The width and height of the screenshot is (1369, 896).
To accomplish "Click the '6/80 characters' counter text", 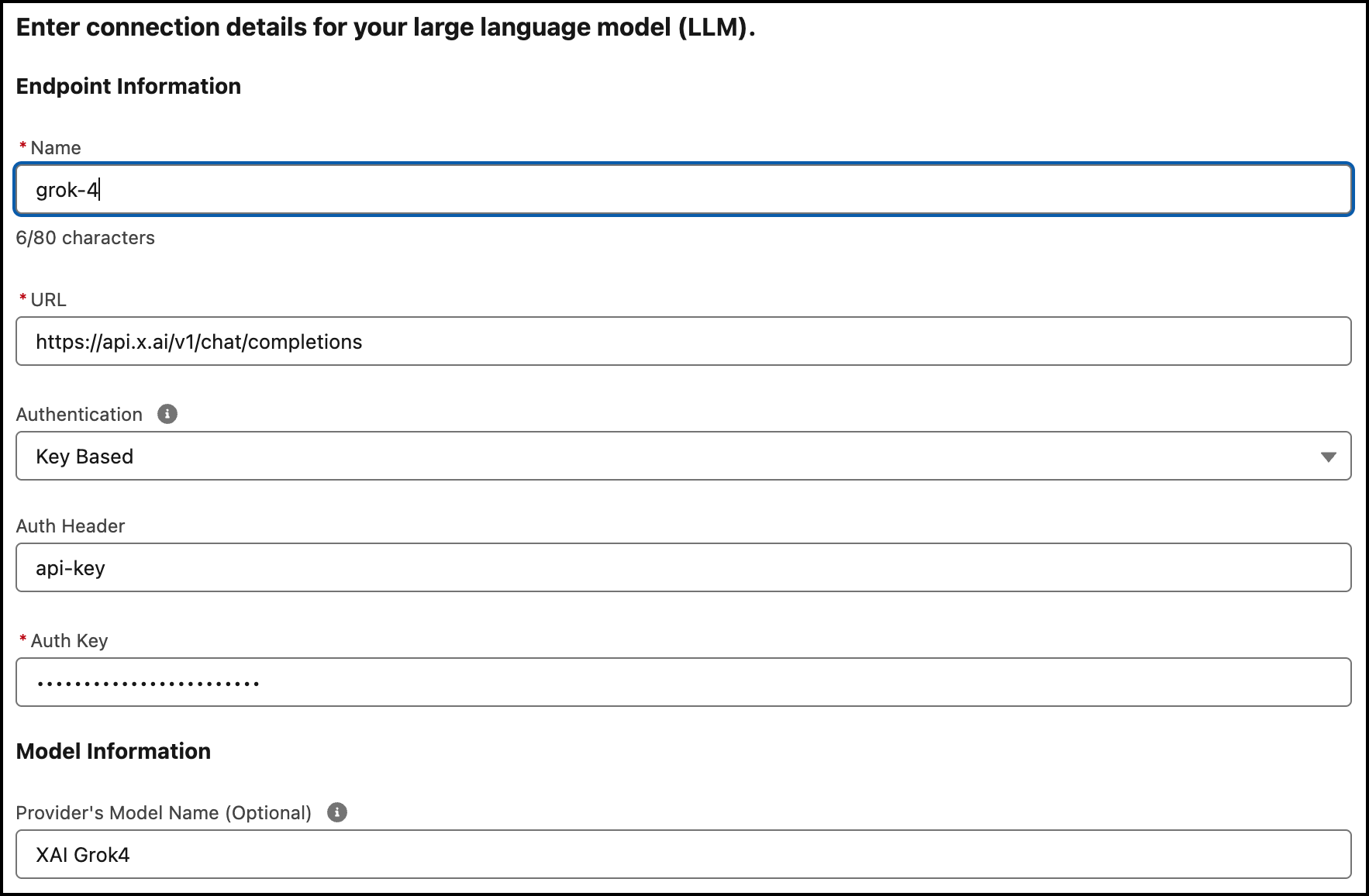I will coord(85,238).
